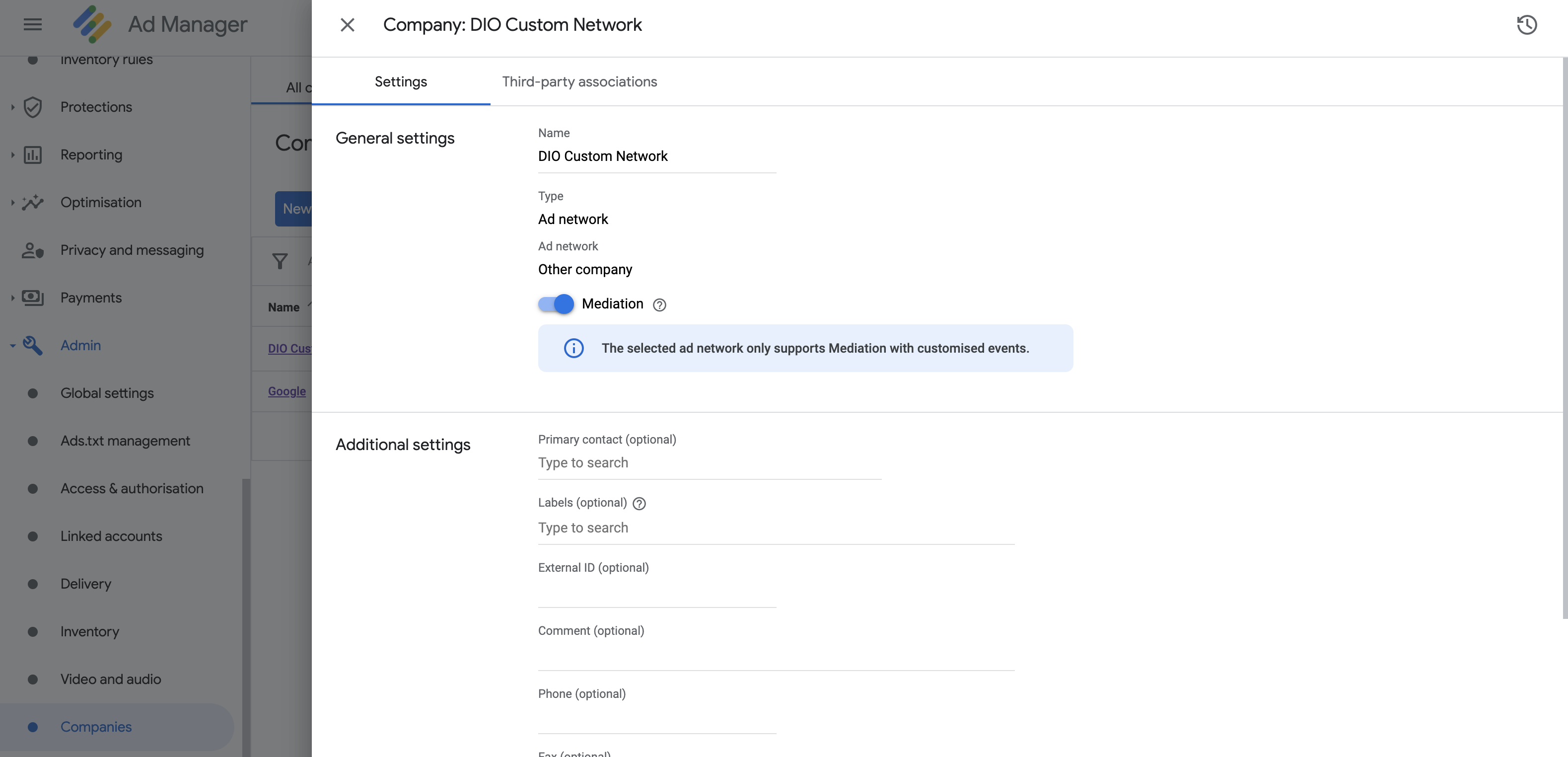Switch to Third-party associations tab

coord(579,81)
